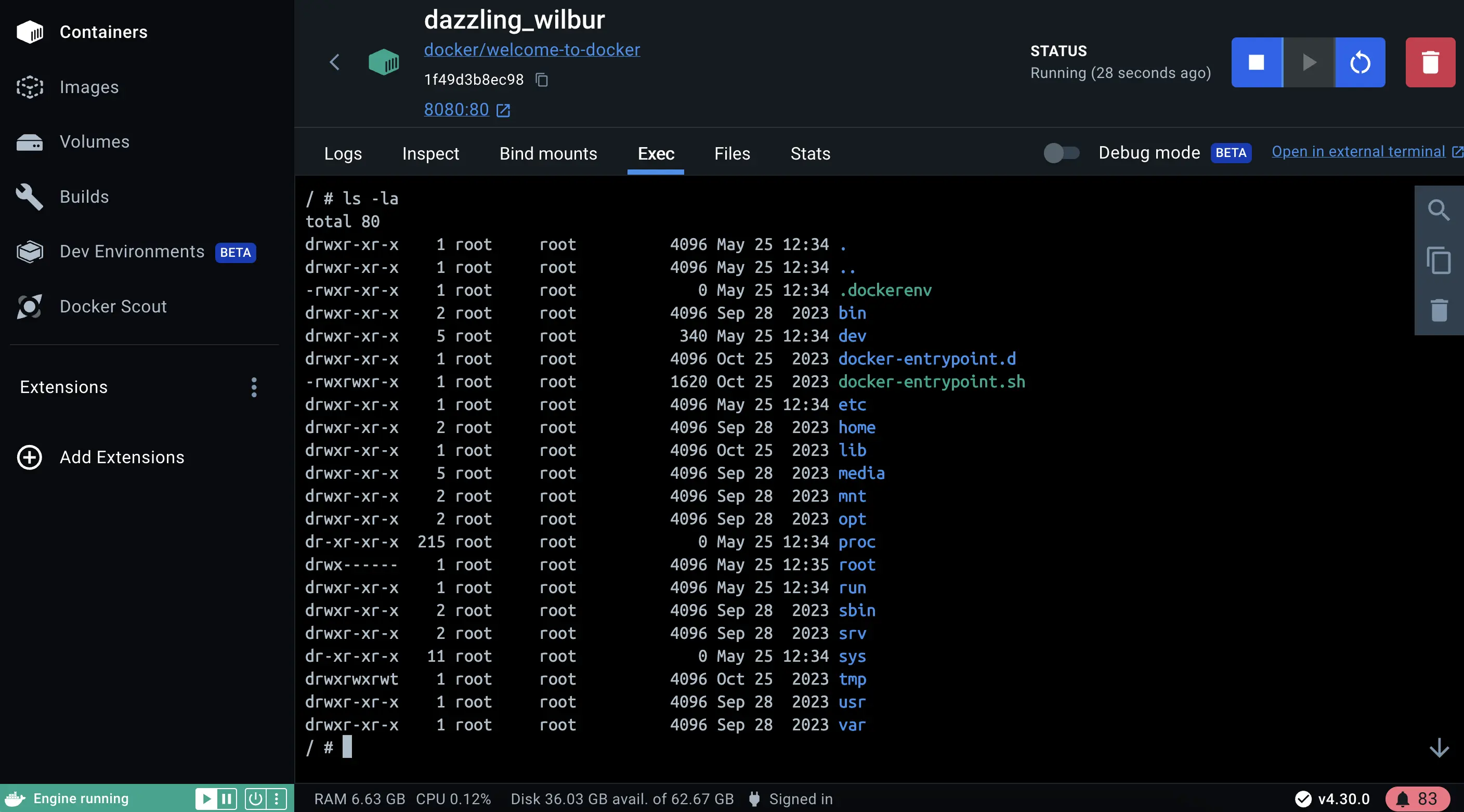Switch to the Stats tab

[x=810, y=153]
